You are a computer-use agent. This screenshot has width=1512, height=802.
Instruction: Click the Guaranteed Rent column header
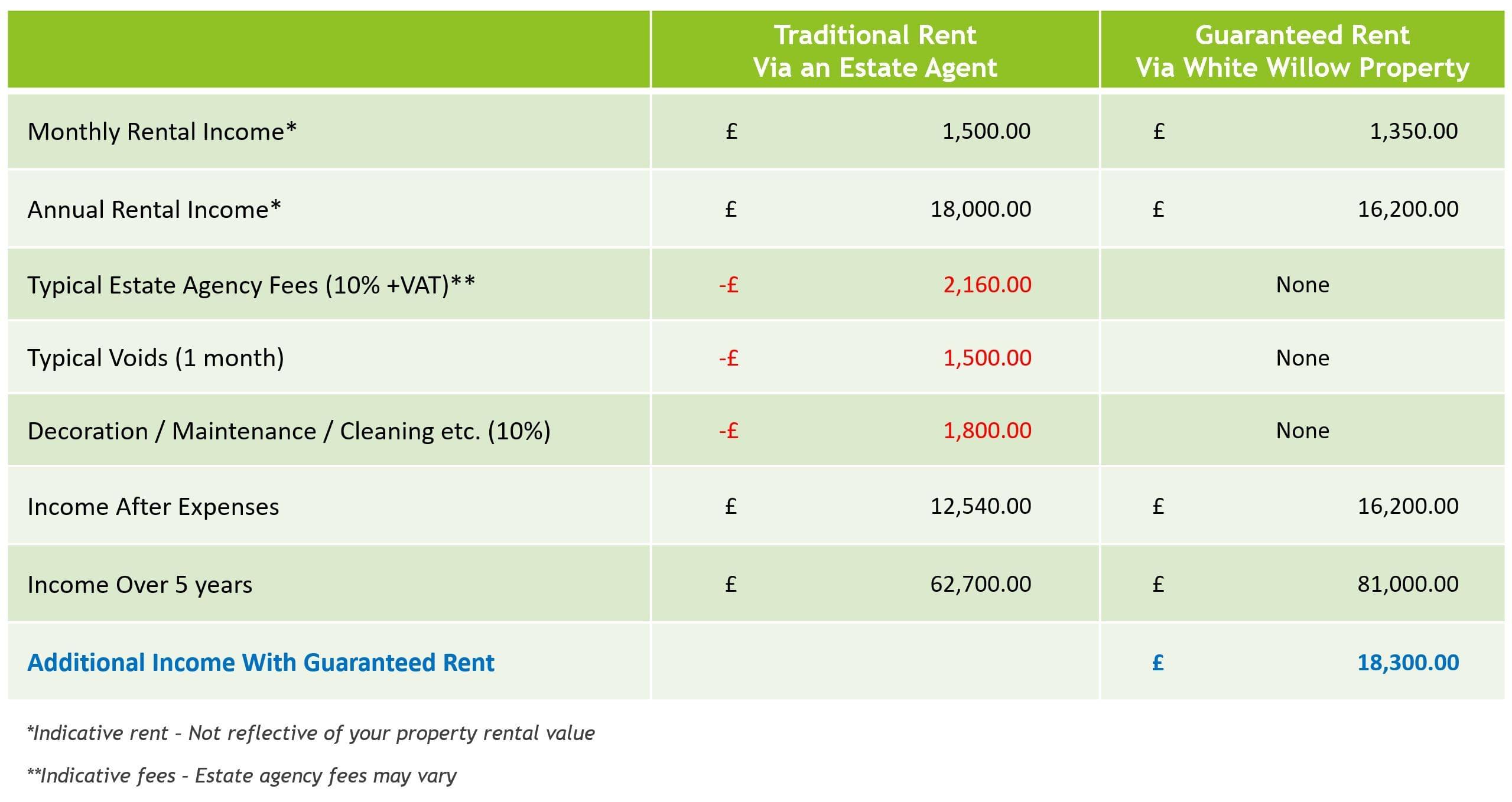click(x=1302, y=51)
